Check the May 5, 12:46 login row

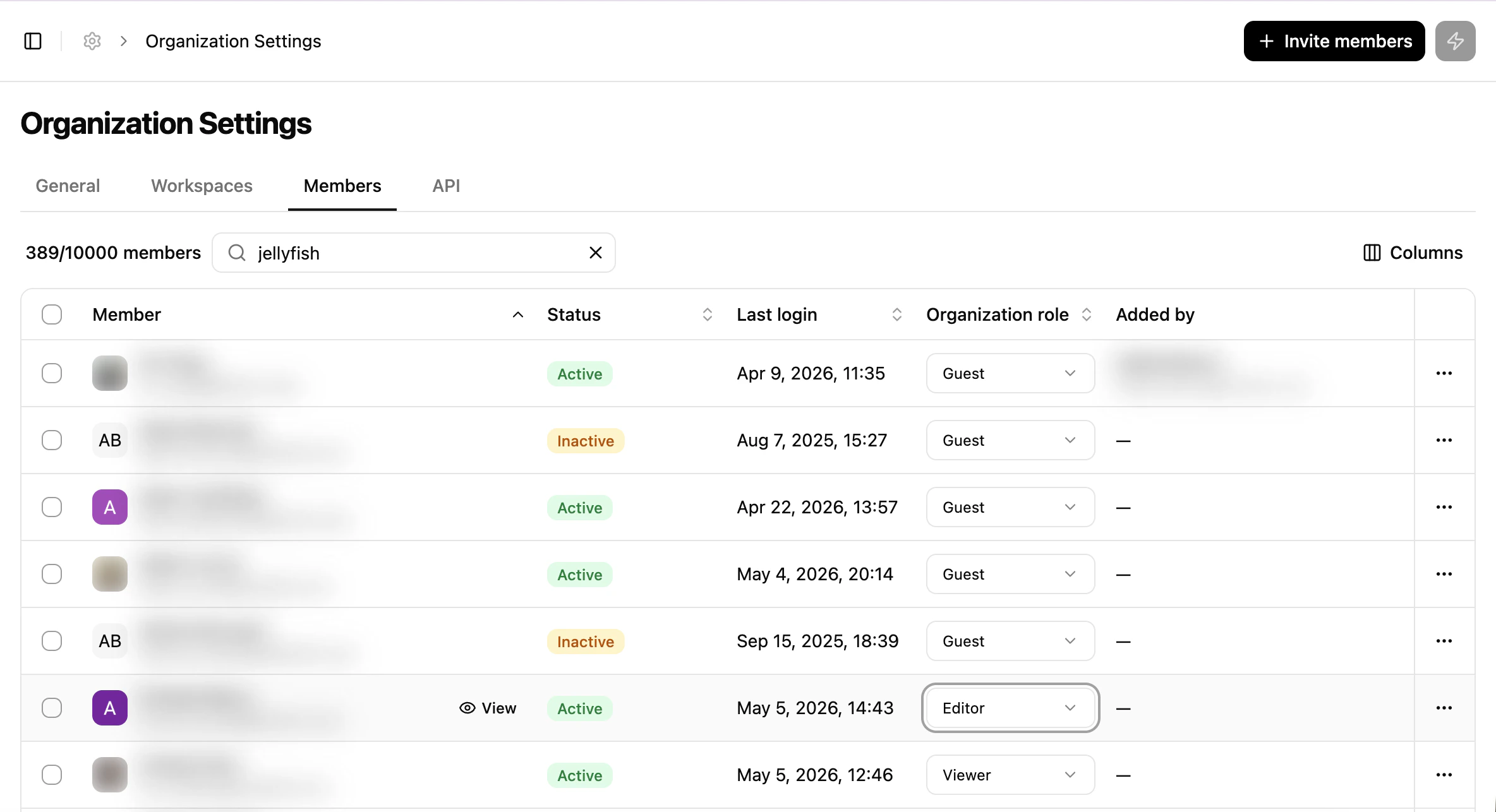52,775
